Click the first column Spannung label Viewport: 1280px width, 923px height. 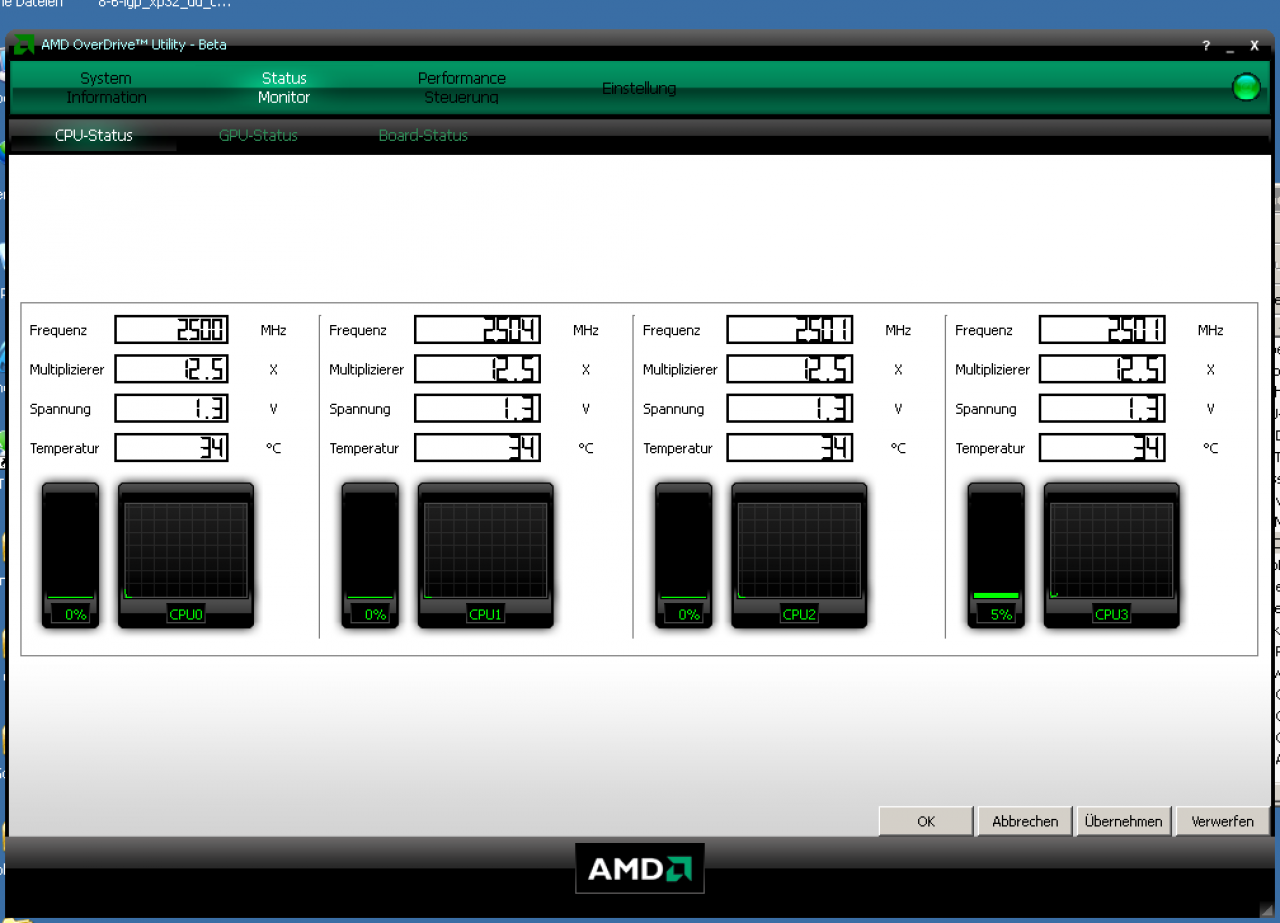(60, 409)
